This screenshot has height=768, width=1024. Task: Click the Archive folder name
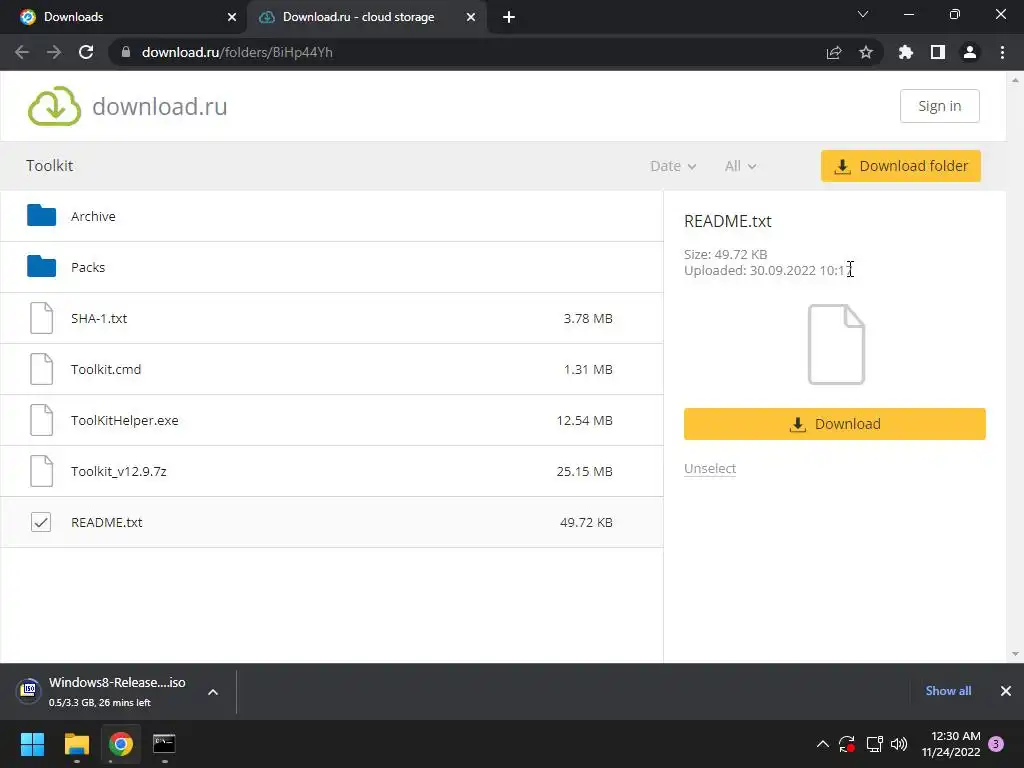[x=93, y=216]
